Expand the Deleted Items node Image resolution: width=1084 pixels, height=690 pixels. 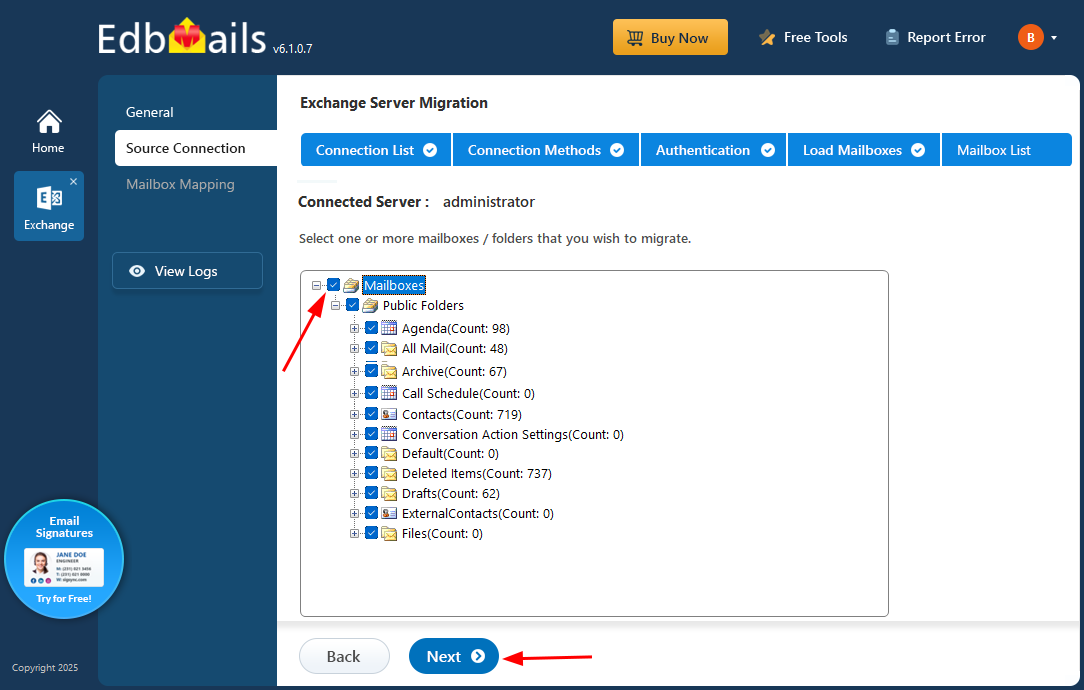354,474
